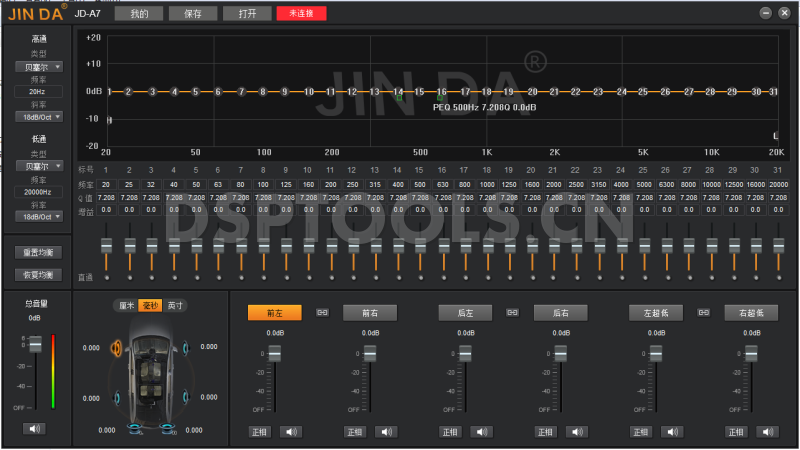Mute the 右超低 channel speaker icon
This screenshot has height=450, width=800.
767,432
